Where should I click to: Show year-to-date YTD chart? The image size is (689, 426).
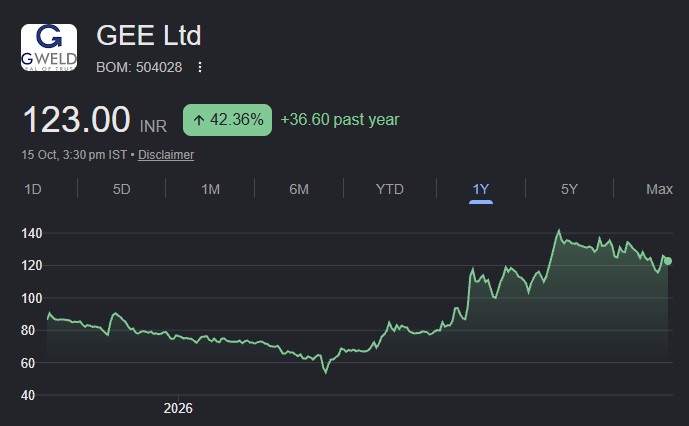[x=389, y=189]
